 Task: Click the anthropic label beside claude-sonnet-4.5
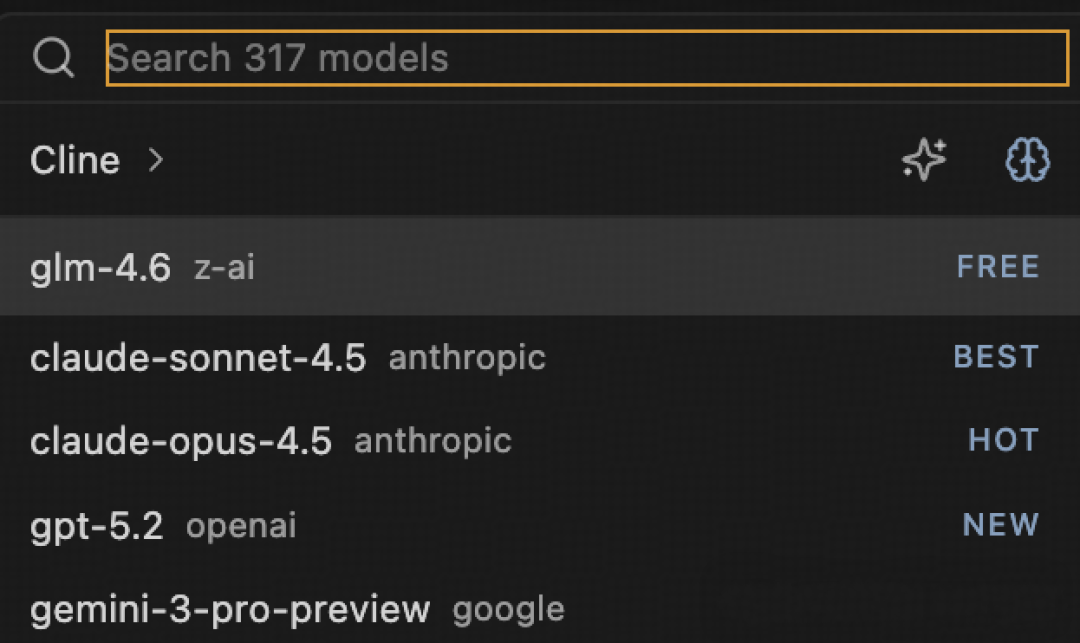[467, 357]
